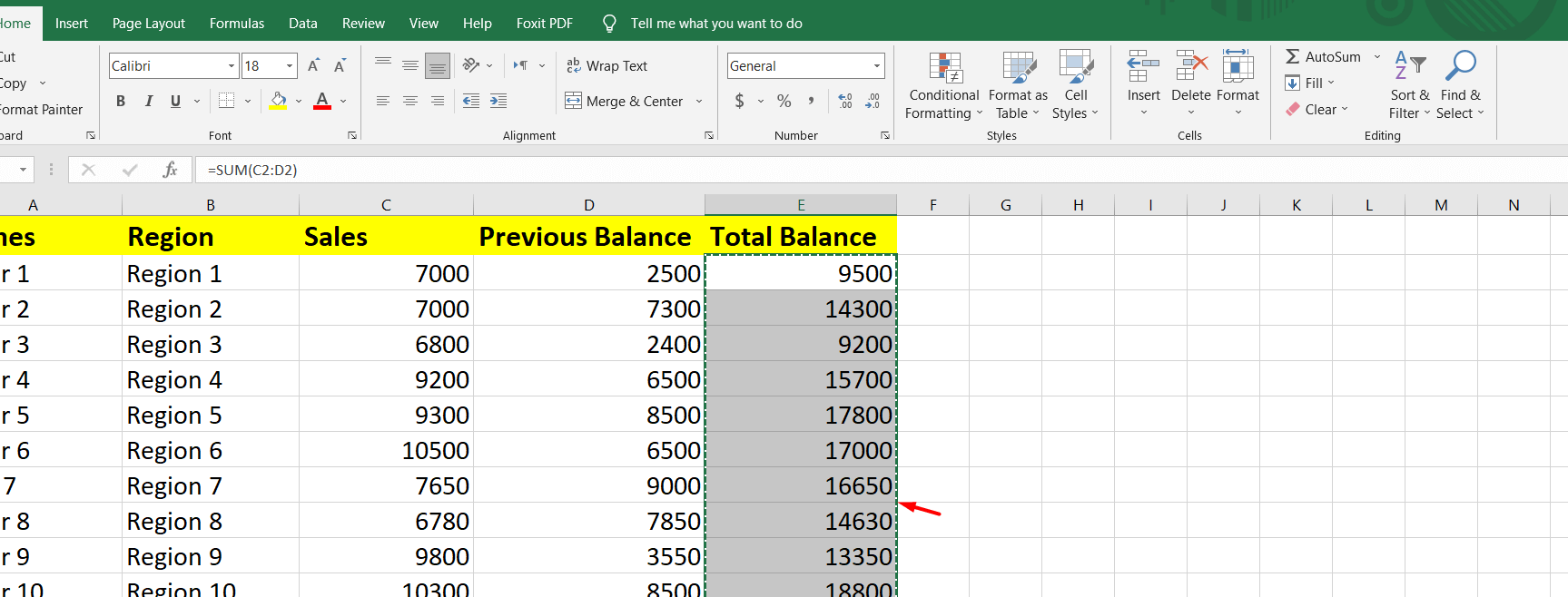Toggle Bold formatting
This screenshot has height=597, width=1568.
121,101
